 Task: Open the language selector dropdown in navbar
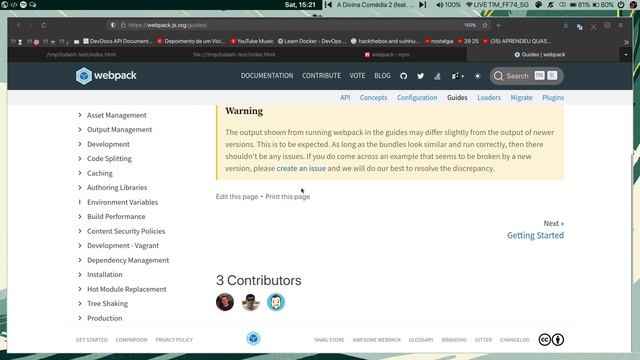pyautogui.click(x=457, y=76)
